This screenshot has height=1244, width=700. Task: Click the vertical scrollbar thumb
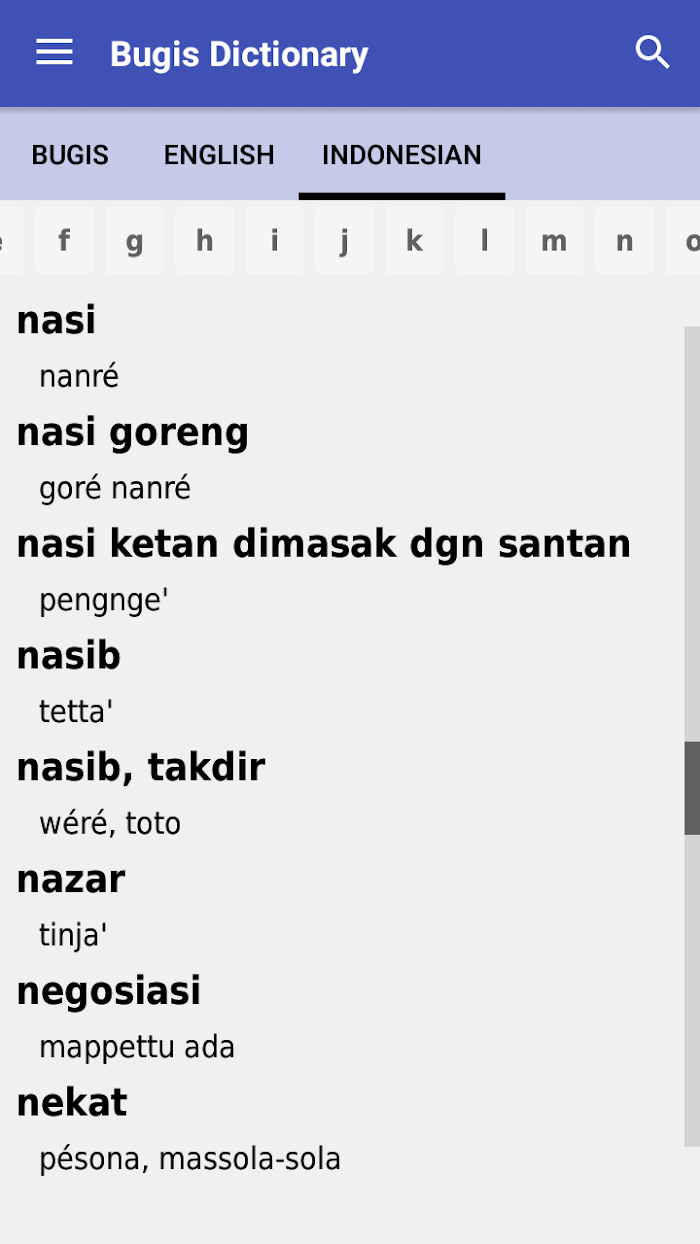point(691,788)
